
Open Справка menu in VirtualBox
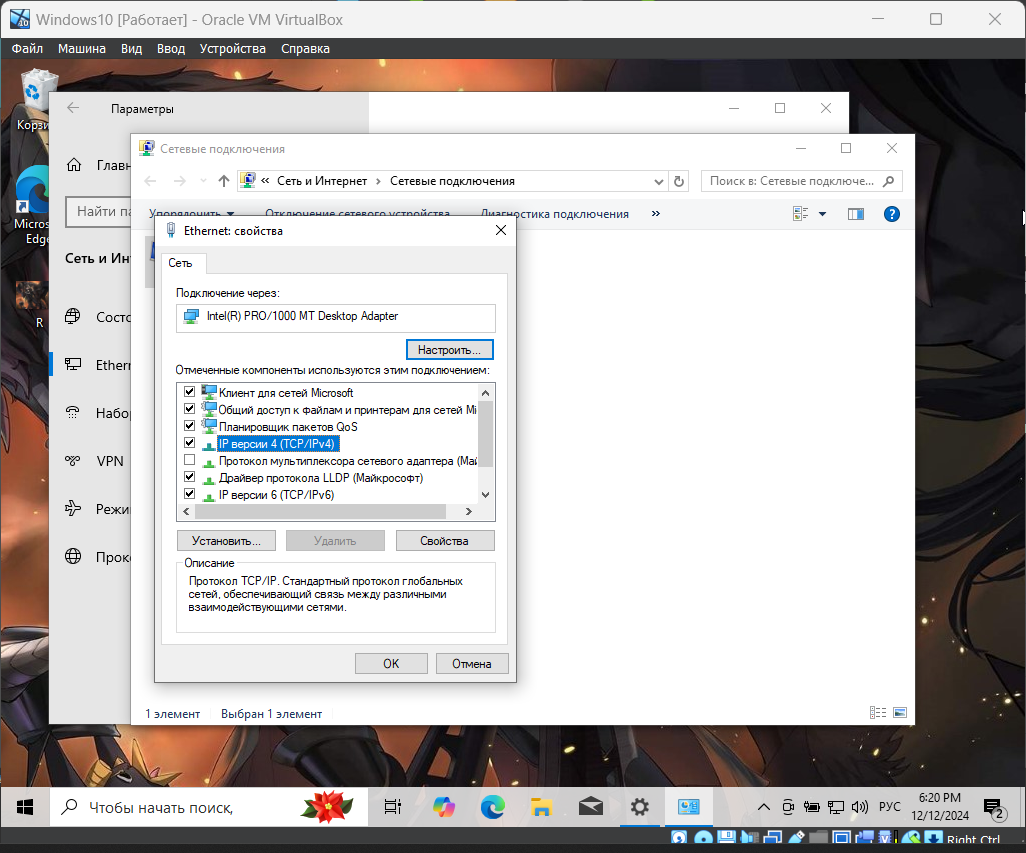point(306,48)
